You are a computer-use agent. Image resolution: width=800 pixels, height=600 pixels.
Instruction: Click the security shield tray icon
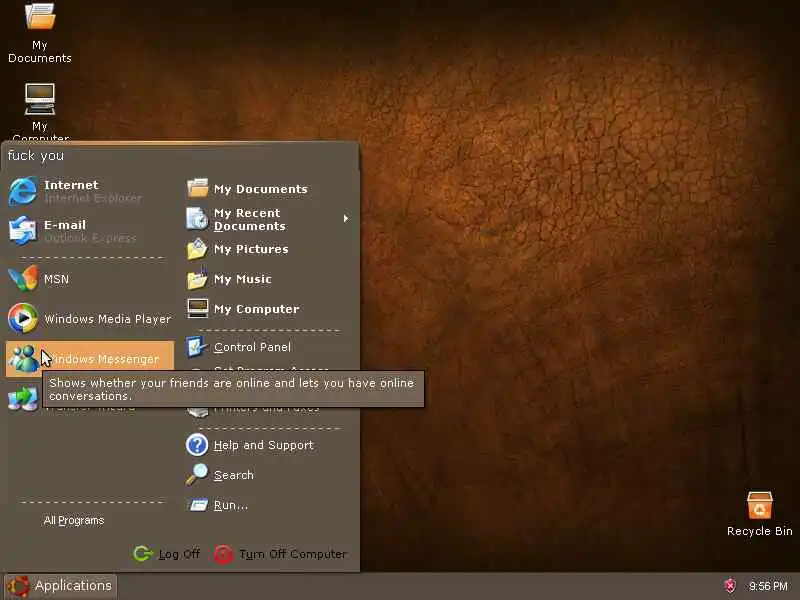(x=730, y=586)
